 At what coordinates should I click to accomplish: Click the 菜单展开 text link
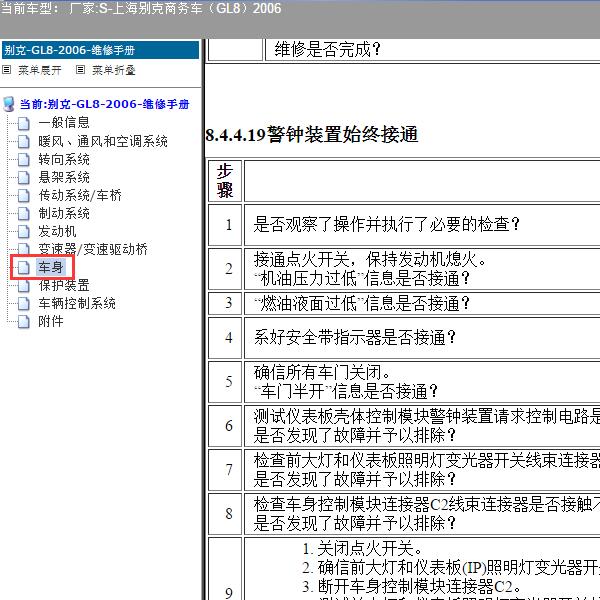pyautogui.click(x=40, y=70)
